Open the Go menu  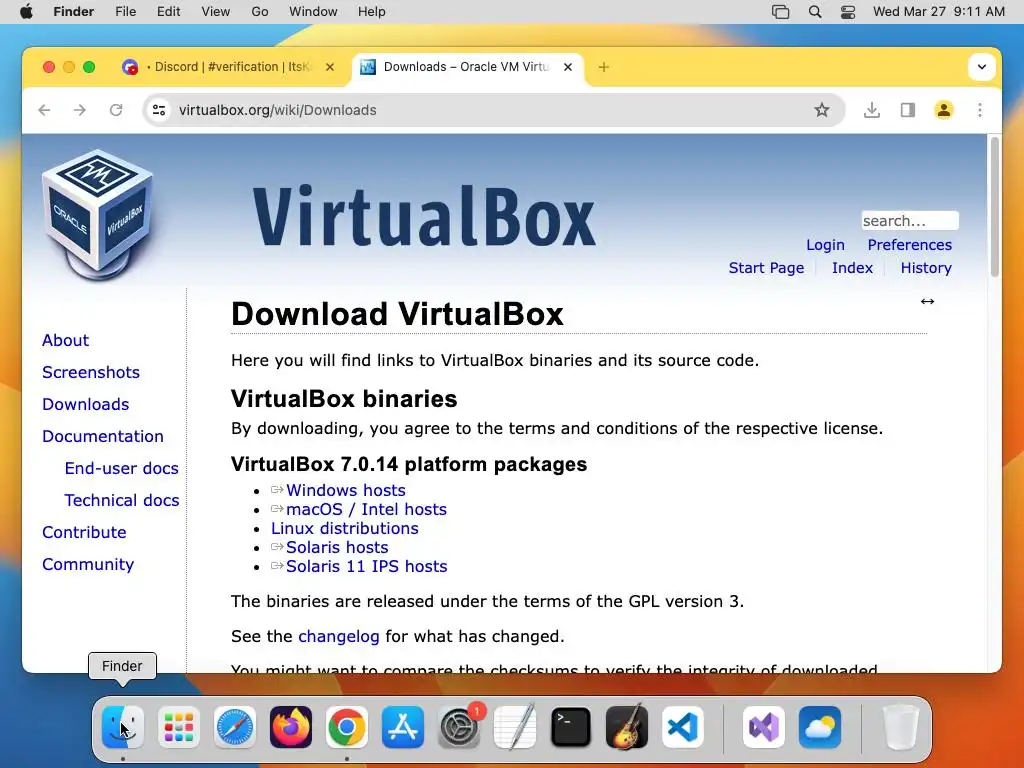click(x=260, y=12)
